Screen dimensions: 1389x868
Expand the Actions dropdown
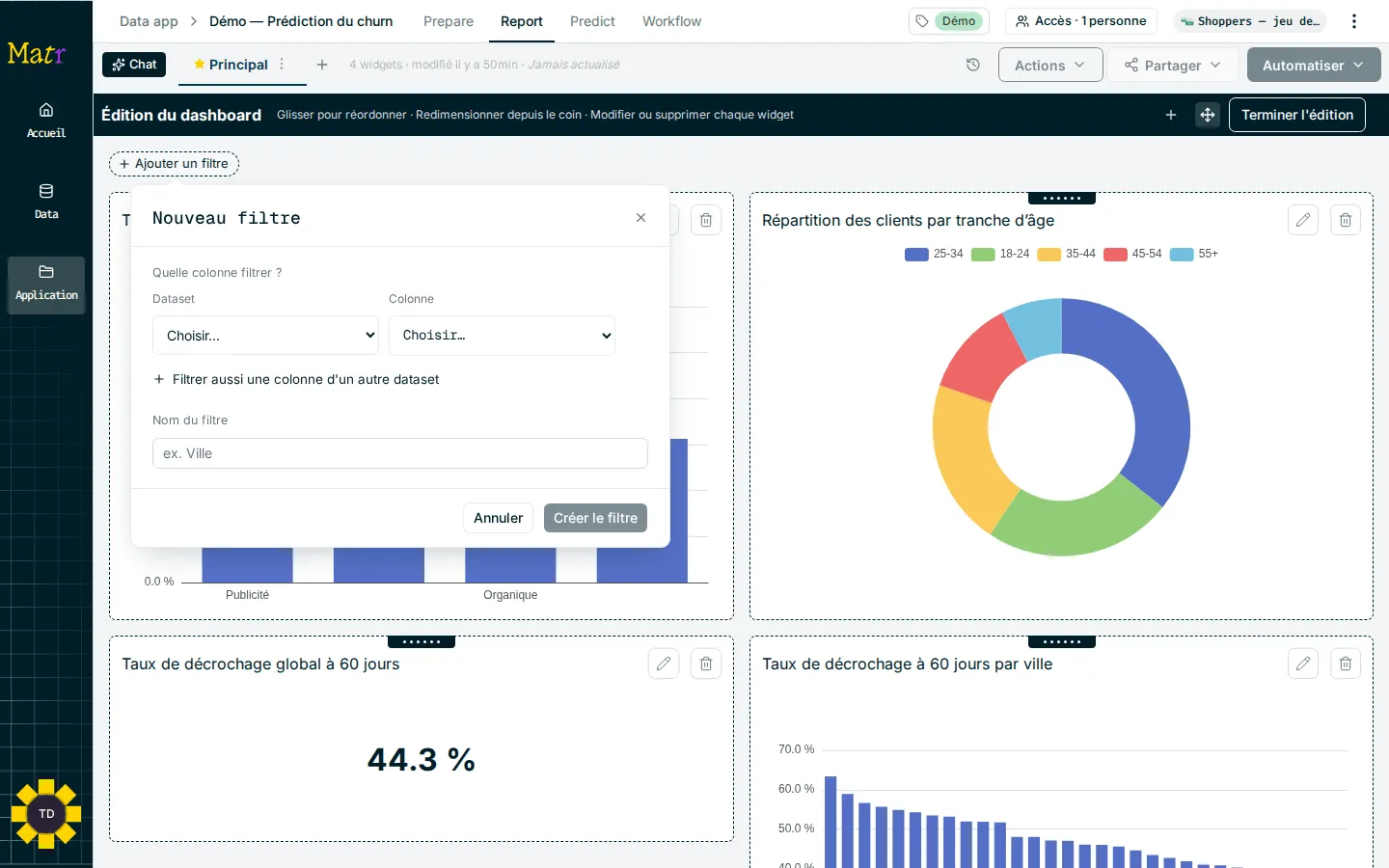(1050, 65)
